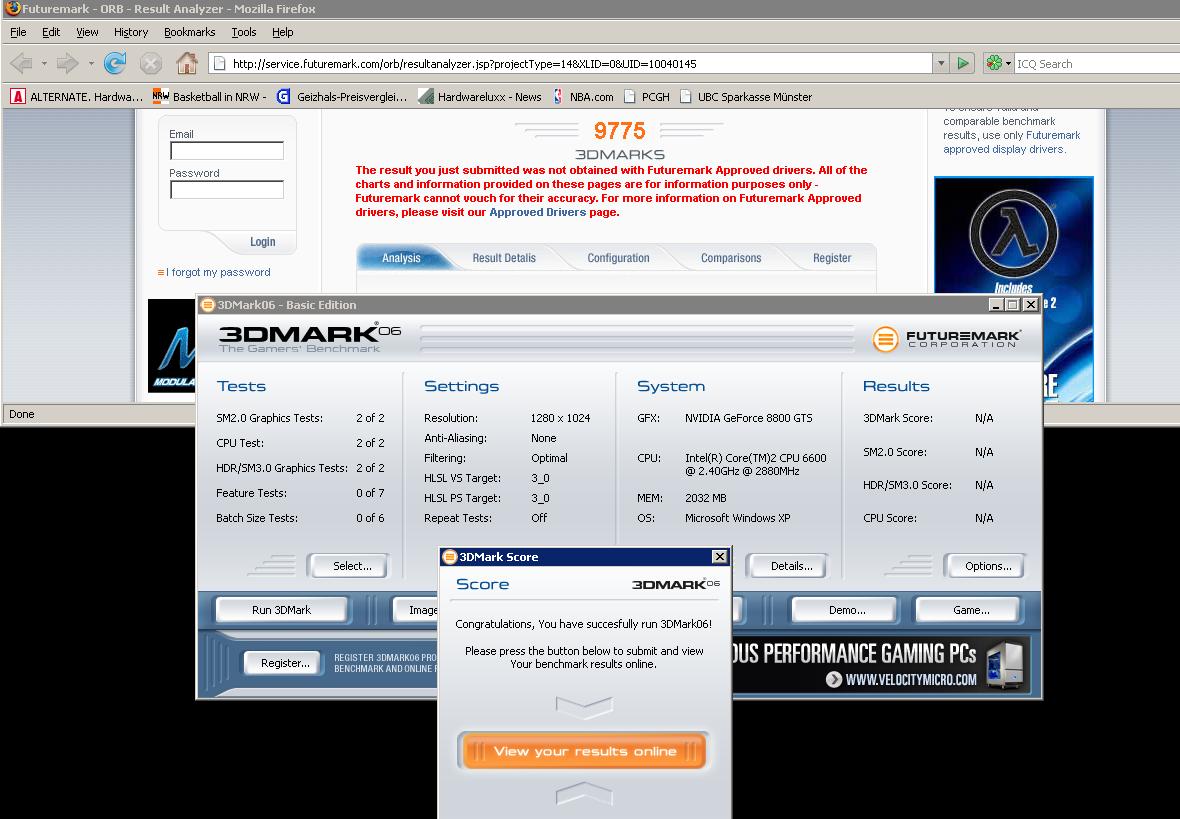
Task: Click the Password input field
Action: click(x=227, y=190)
